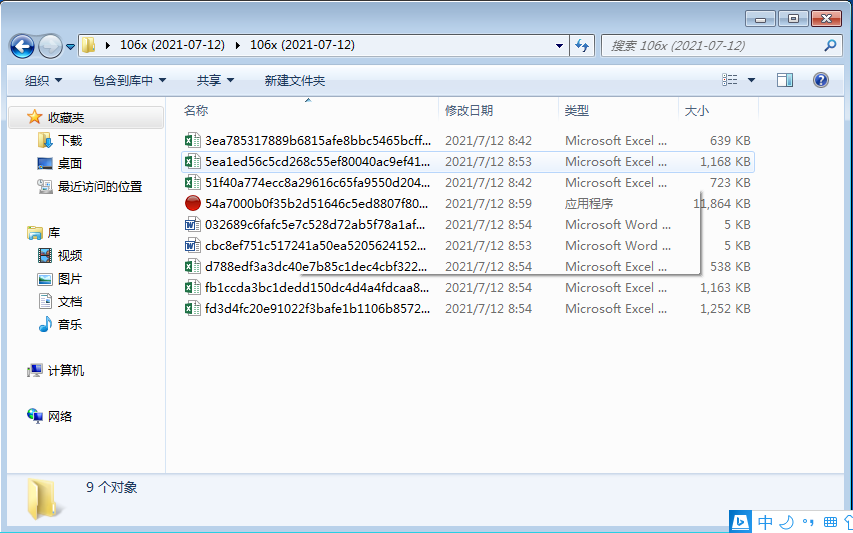Click the Word icon of cbc8ef751c51 file
The image size is (853, 533).
(193, 246)
